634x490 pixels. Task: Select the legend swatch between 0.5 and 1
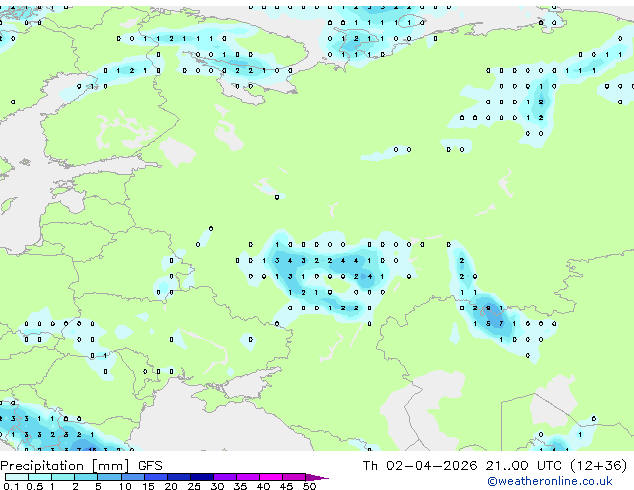point(40,477)
